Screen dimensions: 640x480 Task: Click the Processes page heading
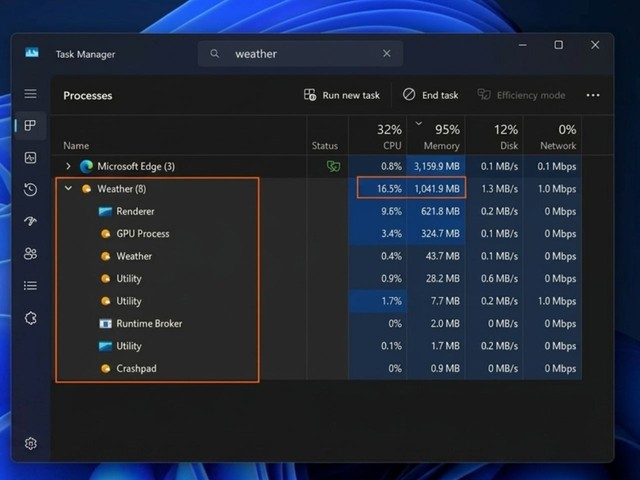88,96
